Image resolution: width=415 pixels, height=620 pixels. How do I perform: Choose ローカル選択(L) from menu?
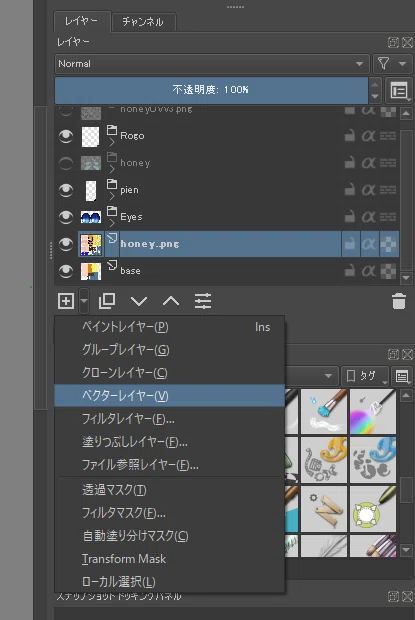click(x=170, y=582)
